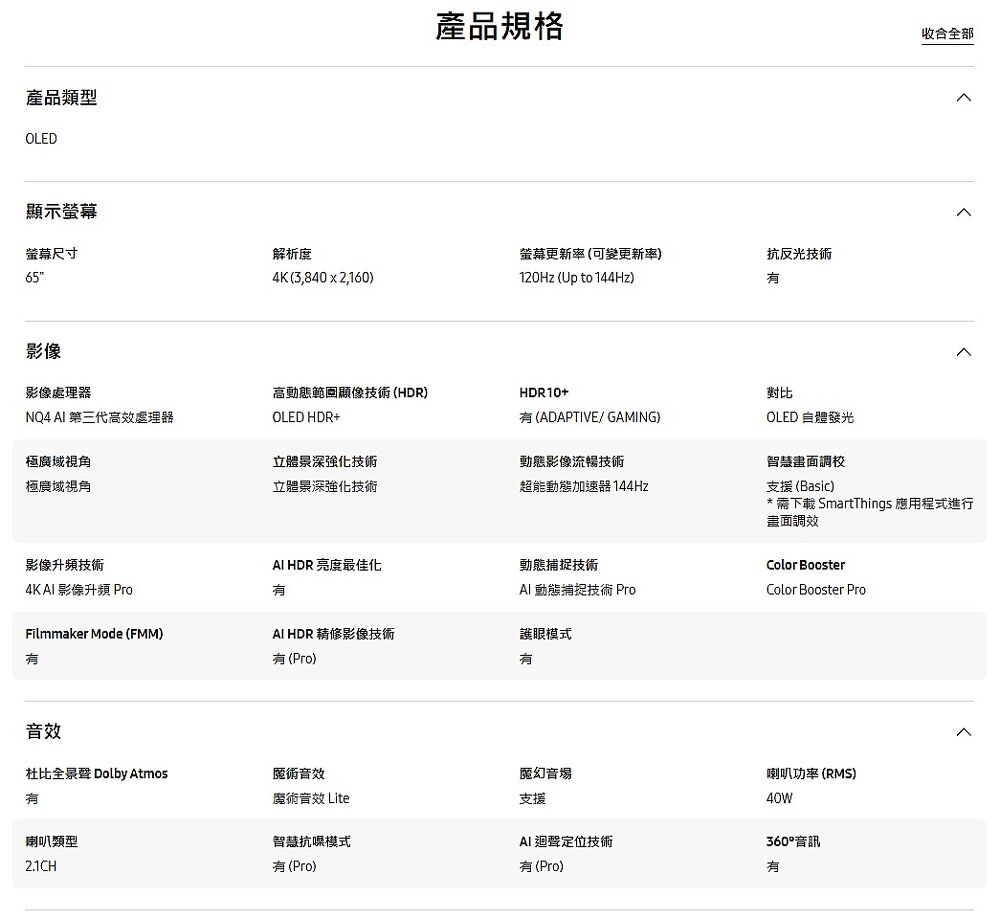Select the AI 動態捕捉技術 Pro value

pyautogui.click(x=577, y=590)
